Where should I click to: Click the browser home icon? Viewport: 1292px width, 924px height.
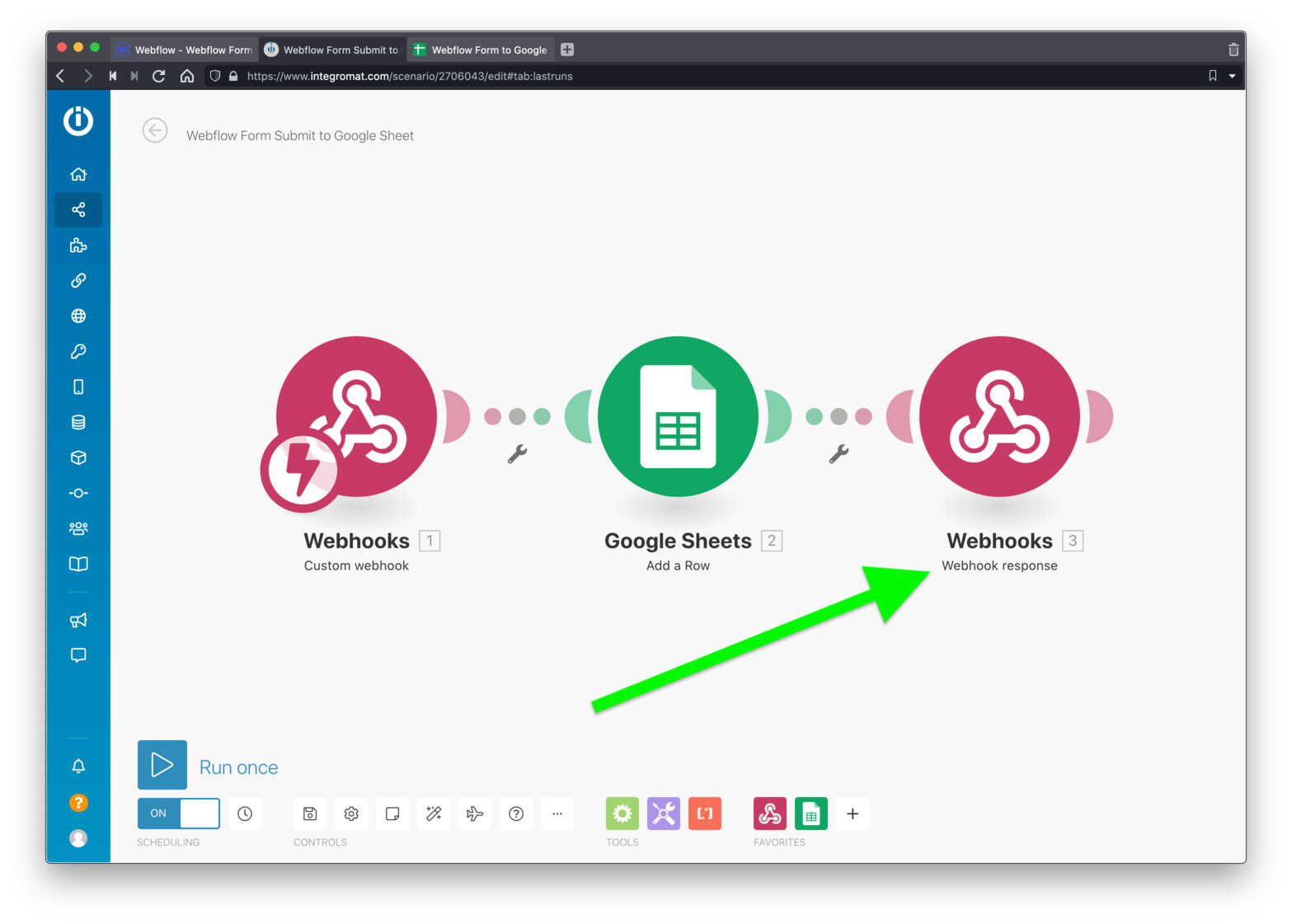[187, 76]
